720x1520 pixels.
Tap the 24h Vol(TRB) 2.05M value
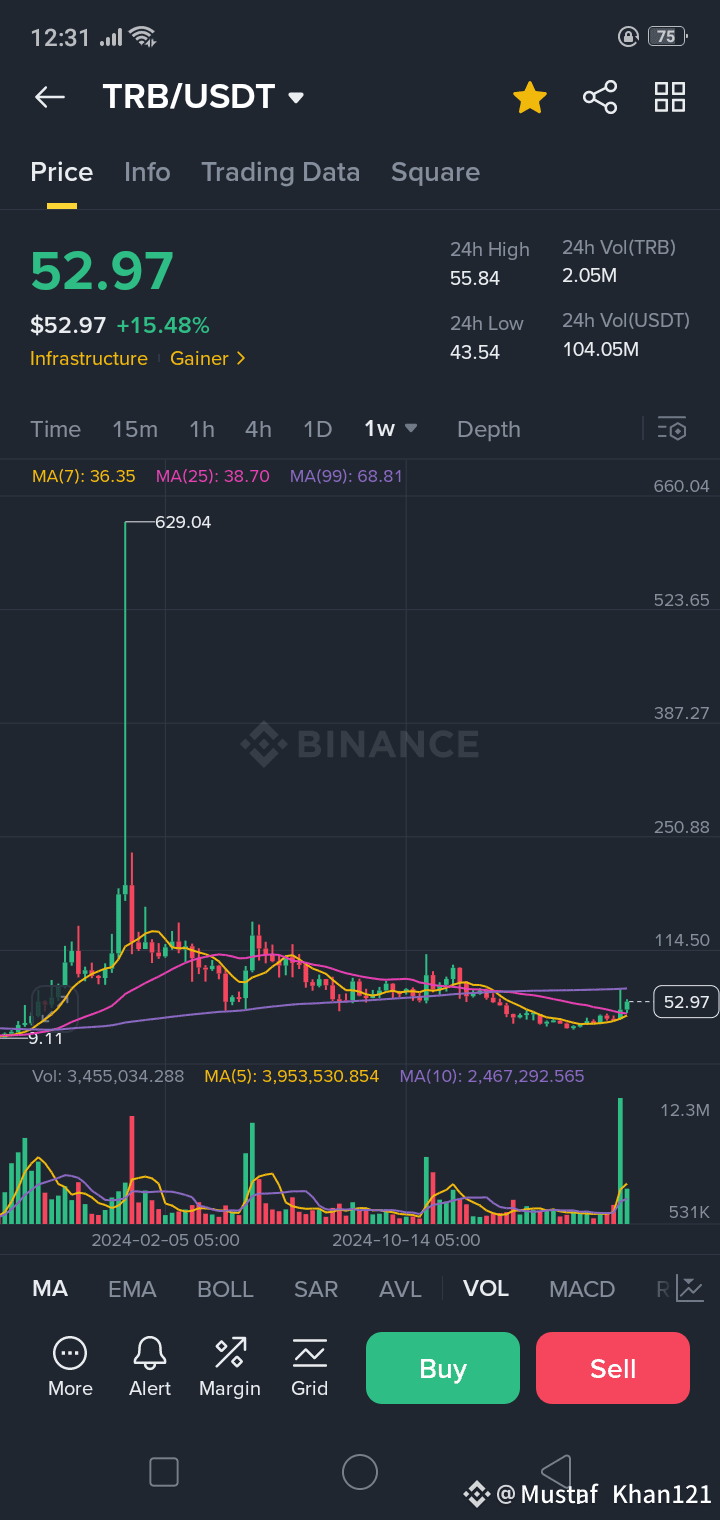[x=589, y=276]
